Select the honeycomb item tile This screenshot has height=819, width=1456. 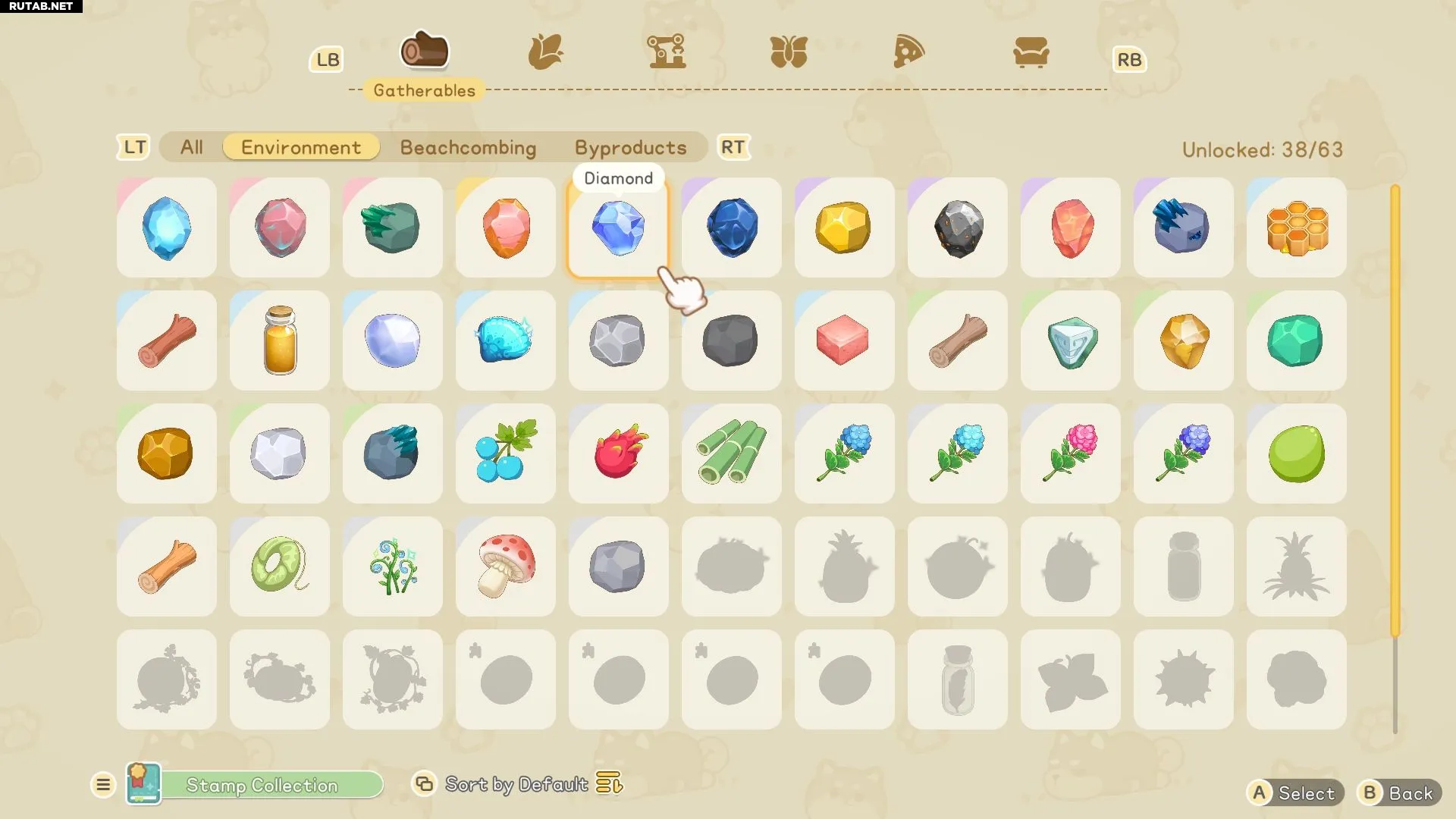click(1297, 227)
